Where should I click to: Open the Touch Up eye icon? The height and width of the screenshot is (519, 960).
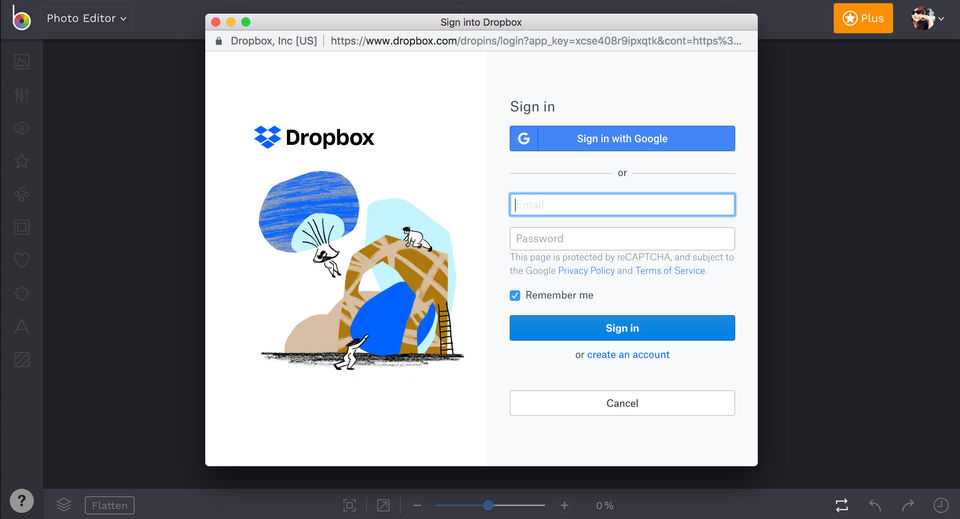point(21,128)
